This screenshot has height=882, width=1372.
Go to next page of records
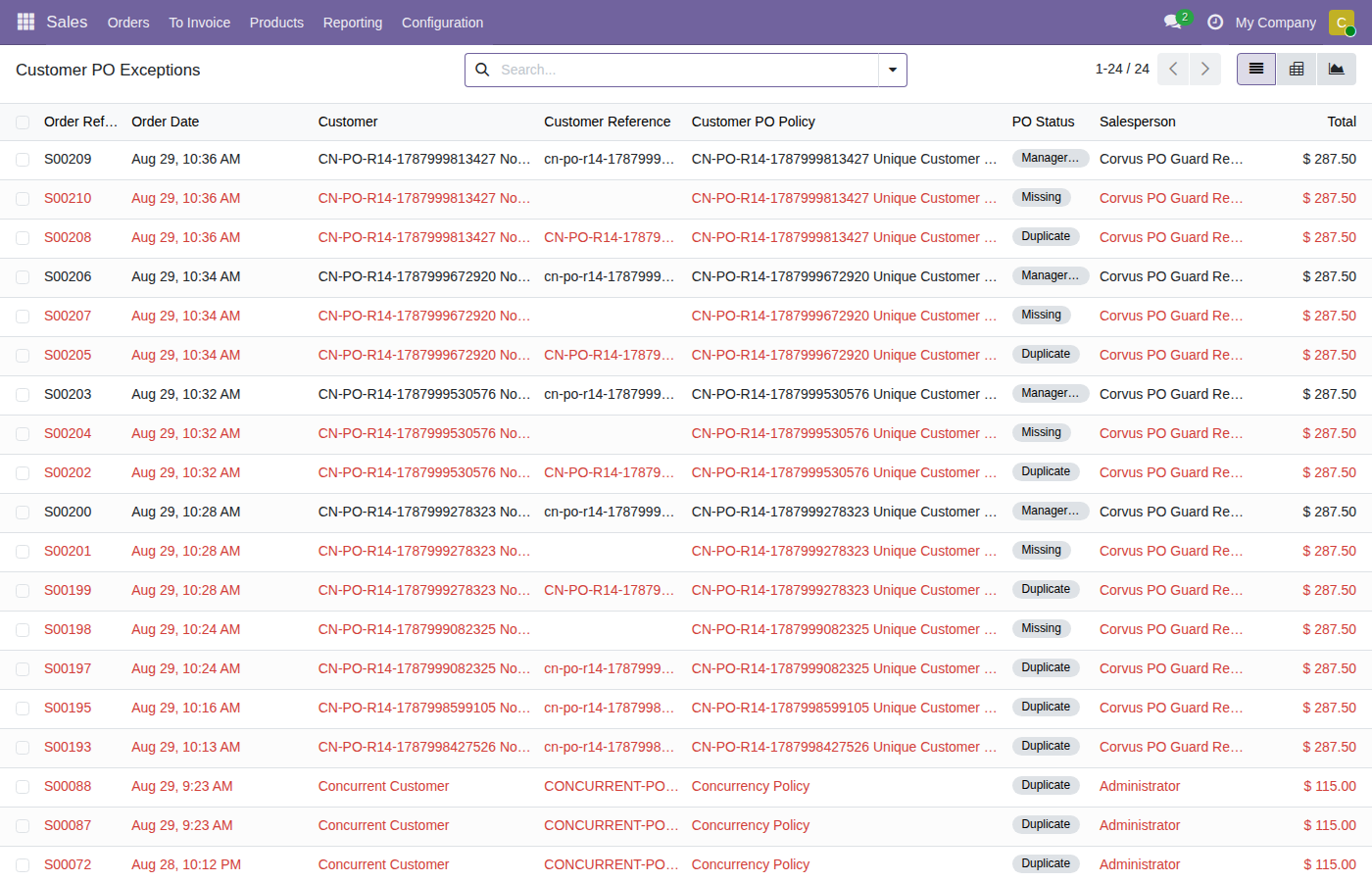tap(1205, 69)
